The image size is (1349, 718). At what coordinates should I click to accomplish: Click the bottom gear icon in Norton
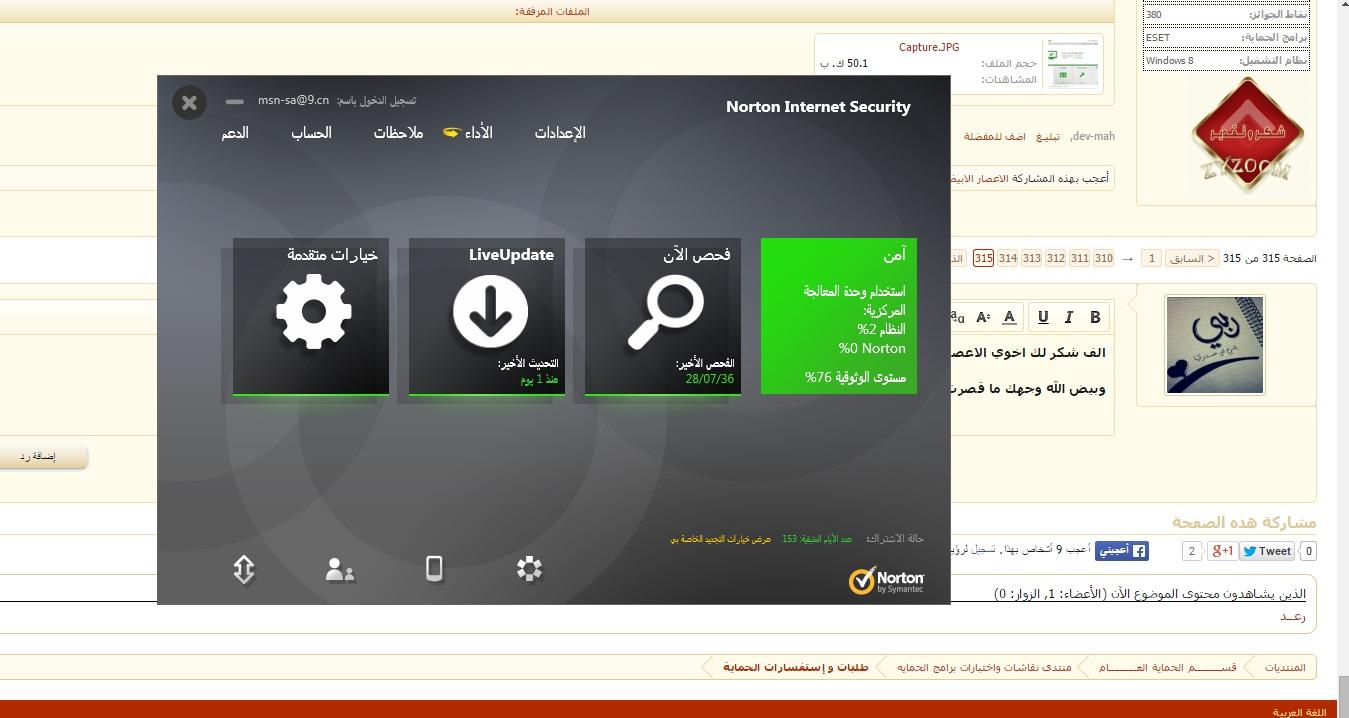(x=529, y=569)
